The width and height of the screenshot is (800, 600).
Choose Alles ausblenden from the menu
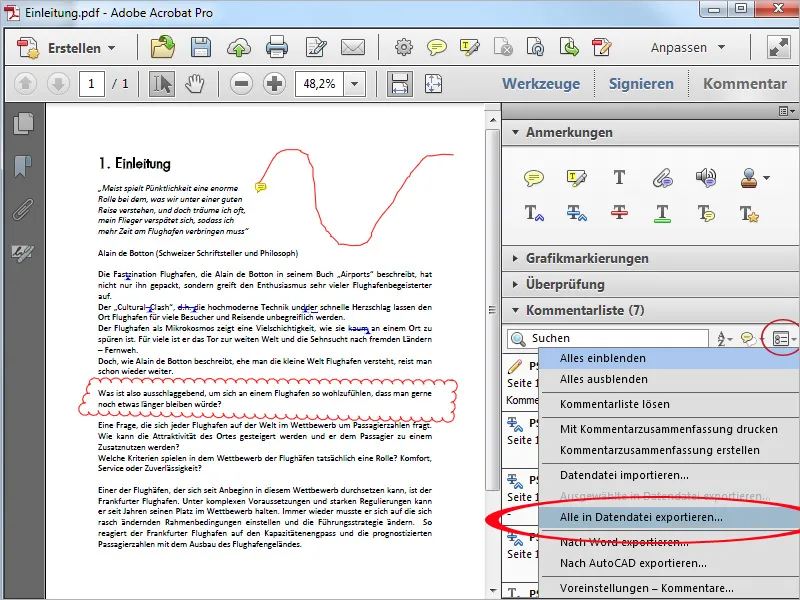[x=668, y=379]
